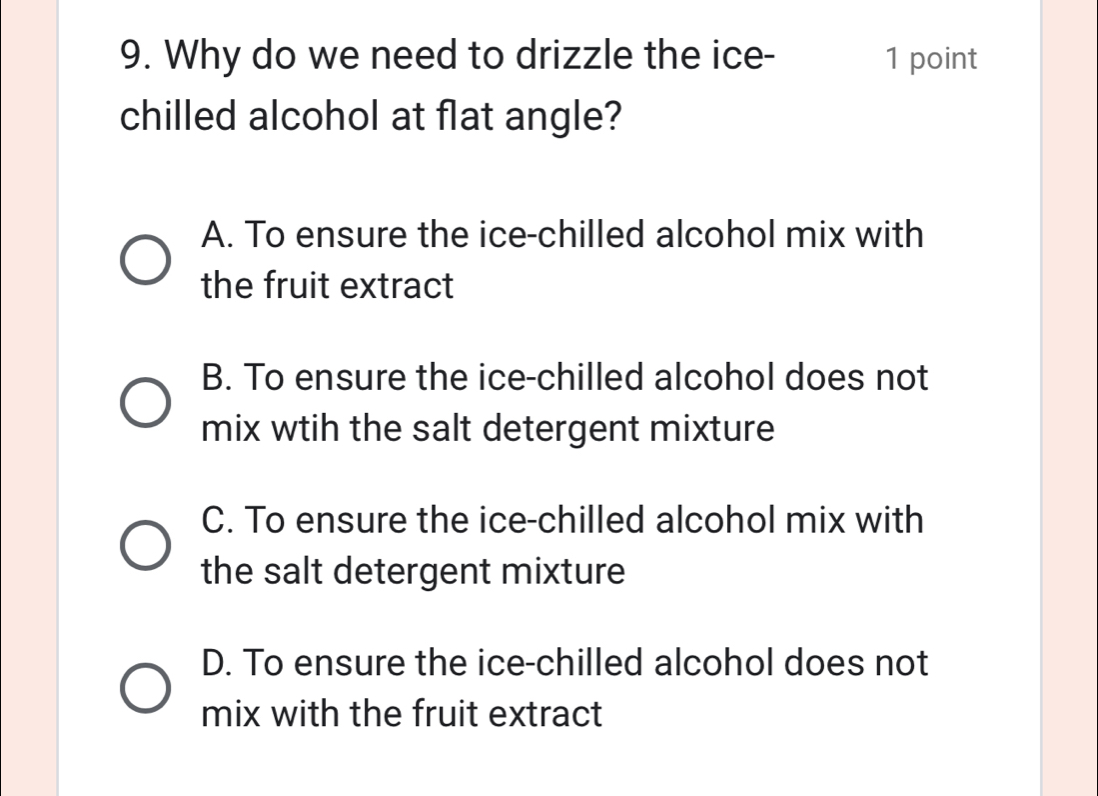The width and height of the screenshot is (1098, 796).
Task: Click the text 'A. To ensure the ice-chilled alcohol mix with'
Action: [x=562, y=235]
